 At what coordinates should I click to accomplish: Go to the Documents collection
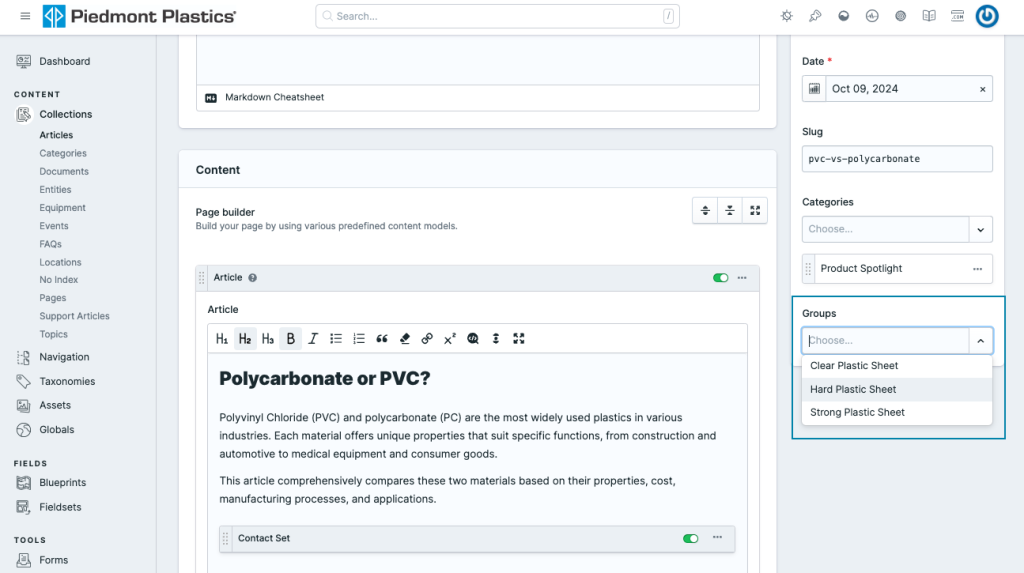tap(64, 172)
